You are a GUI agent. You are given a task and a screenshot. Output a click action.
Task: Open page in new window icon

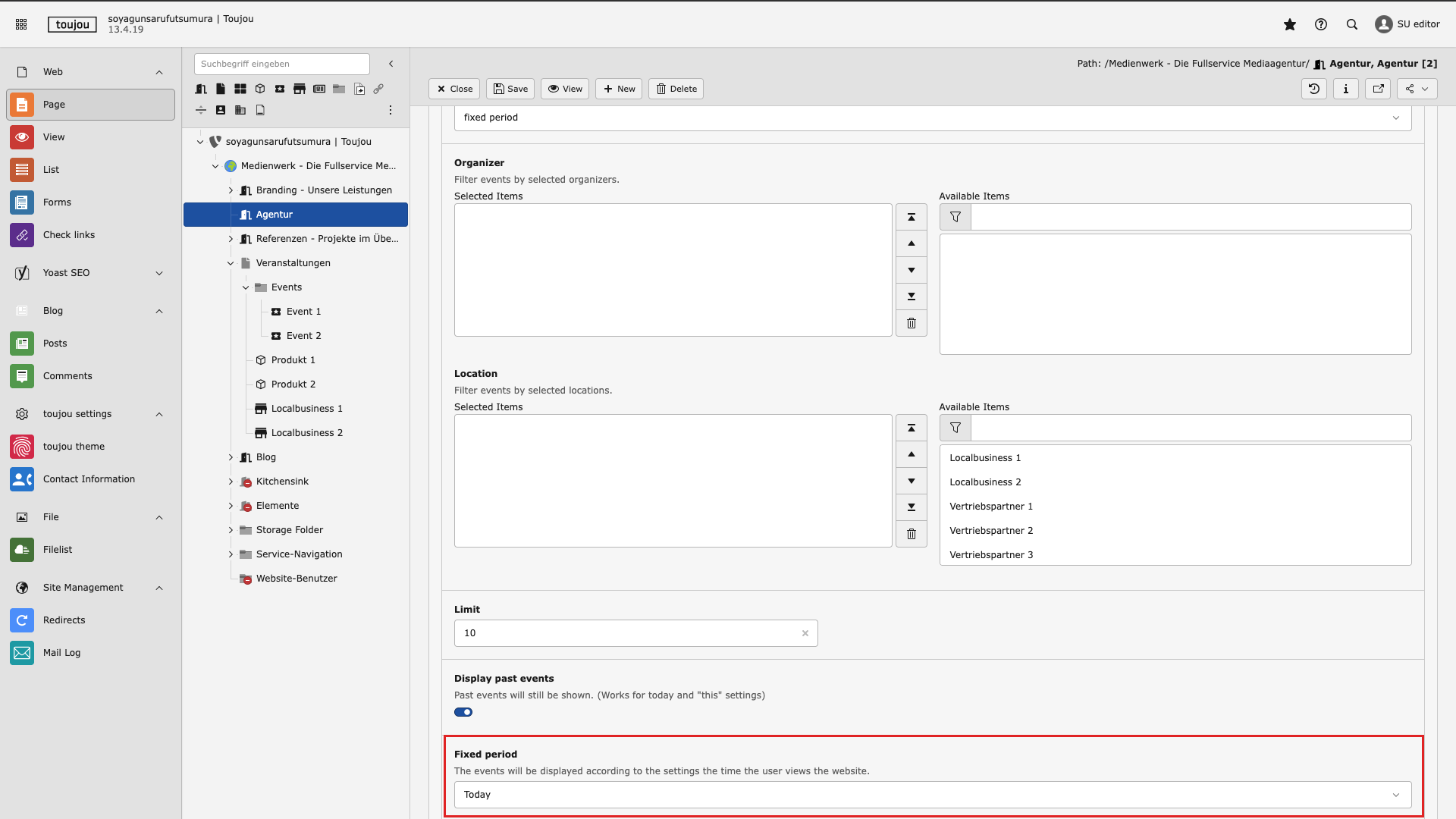(1378, 89)
